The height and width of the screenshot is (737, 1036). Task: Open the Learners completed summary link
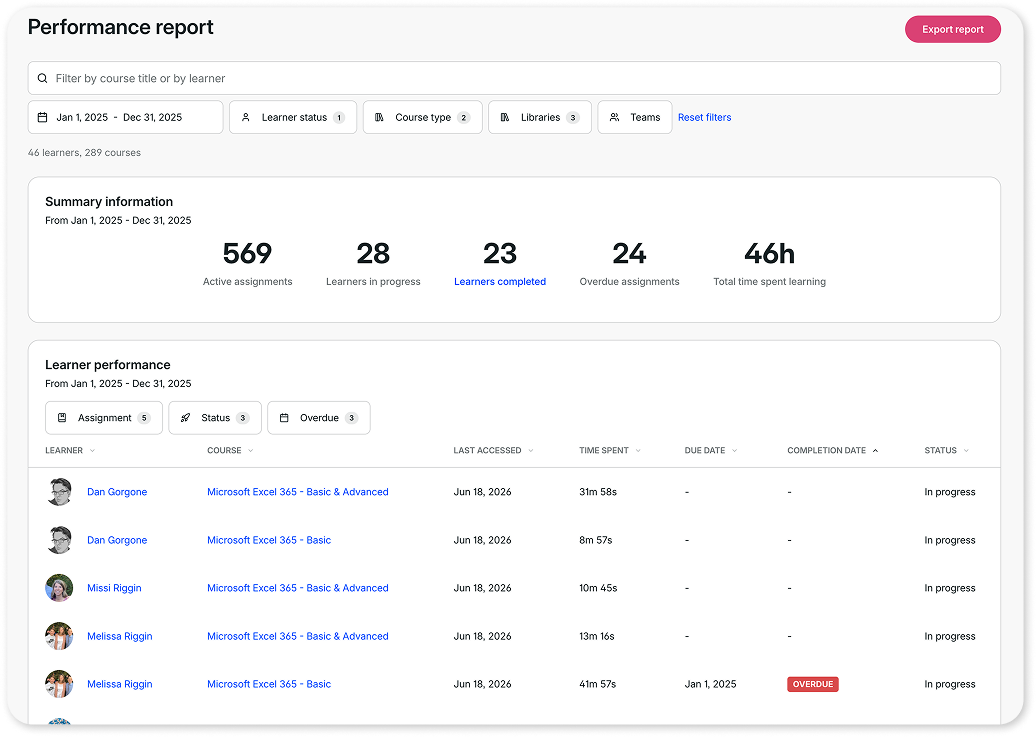500,282
